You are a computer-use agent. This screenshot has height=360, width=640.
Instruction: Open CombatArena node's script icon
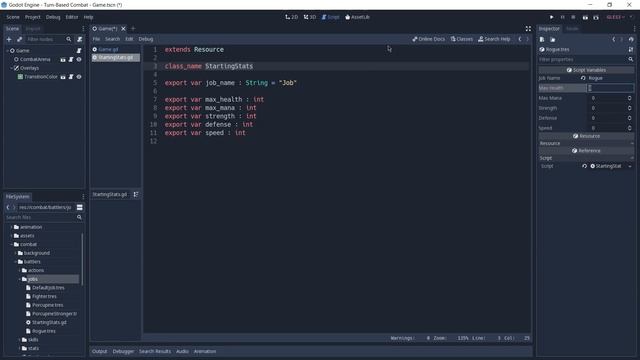[x=71, y=60]
